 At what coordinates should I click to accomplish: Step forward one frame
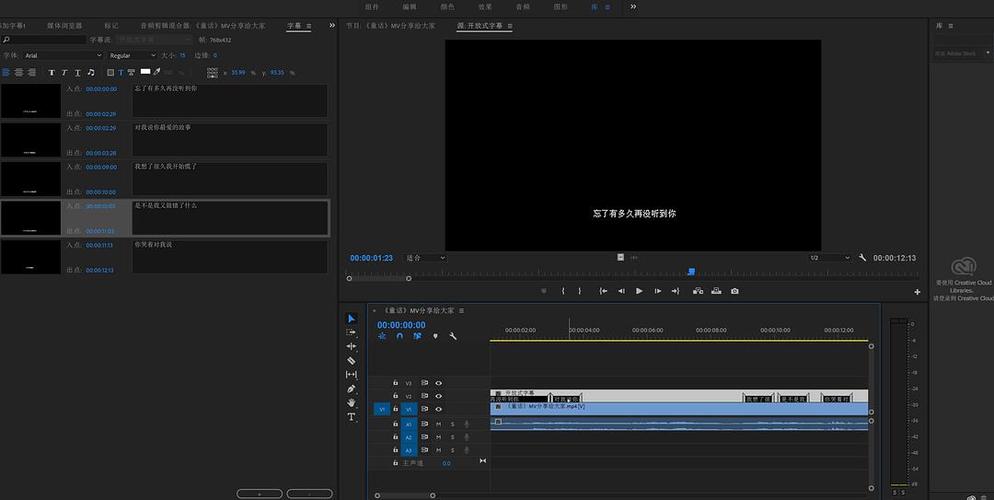click(x=657, y=292)
